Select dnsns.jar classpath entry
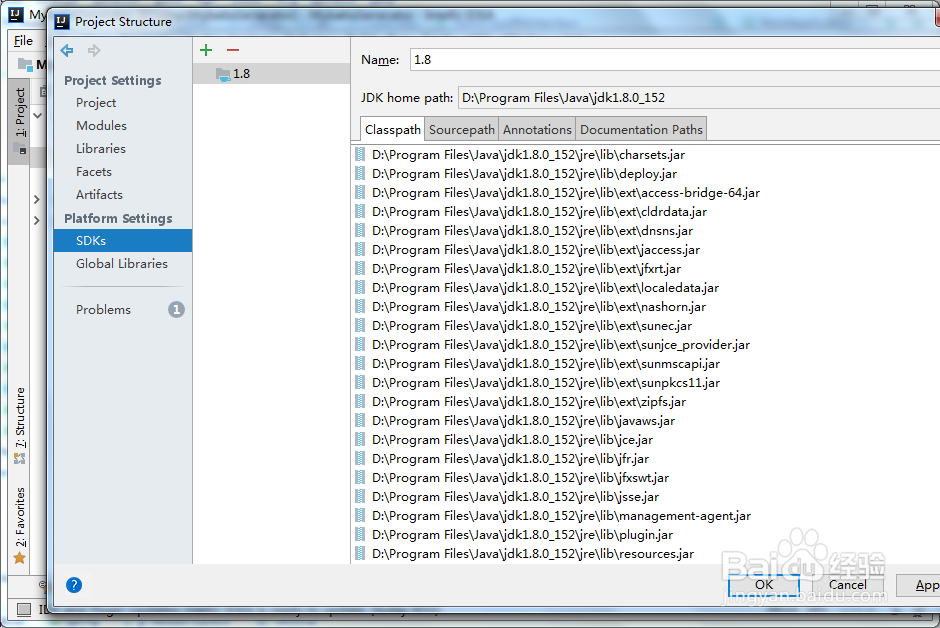Viewport: 940px width, 628px height. pyautogui.click(x=532, y=231)
